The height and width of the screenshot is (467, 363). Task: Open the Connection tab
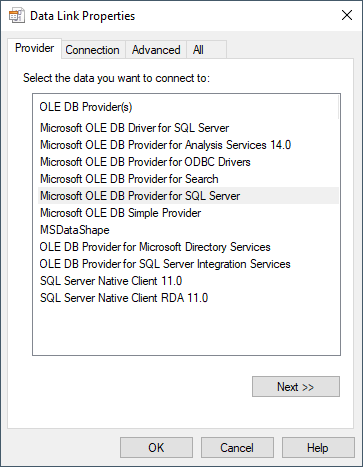(92, 50)
